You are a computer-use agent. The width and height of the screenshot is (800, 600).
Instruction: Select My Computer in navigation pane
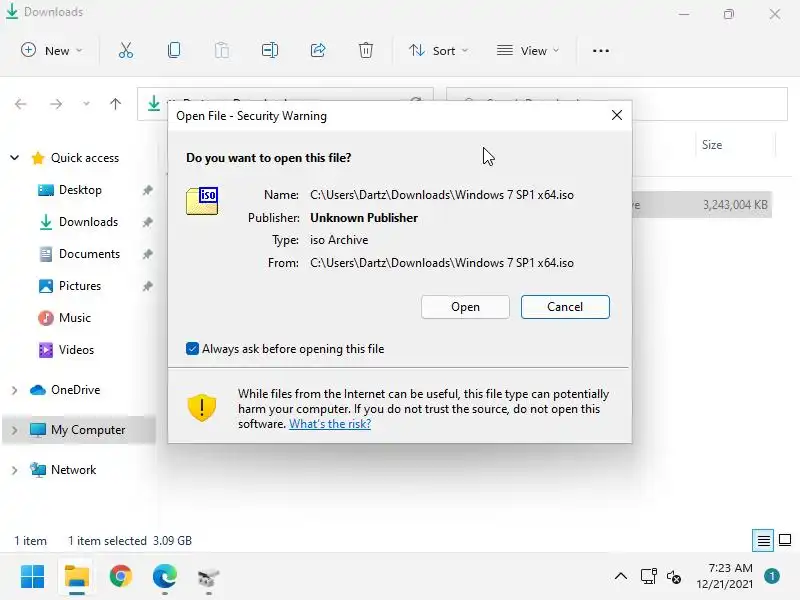click(x=88, y=430)
